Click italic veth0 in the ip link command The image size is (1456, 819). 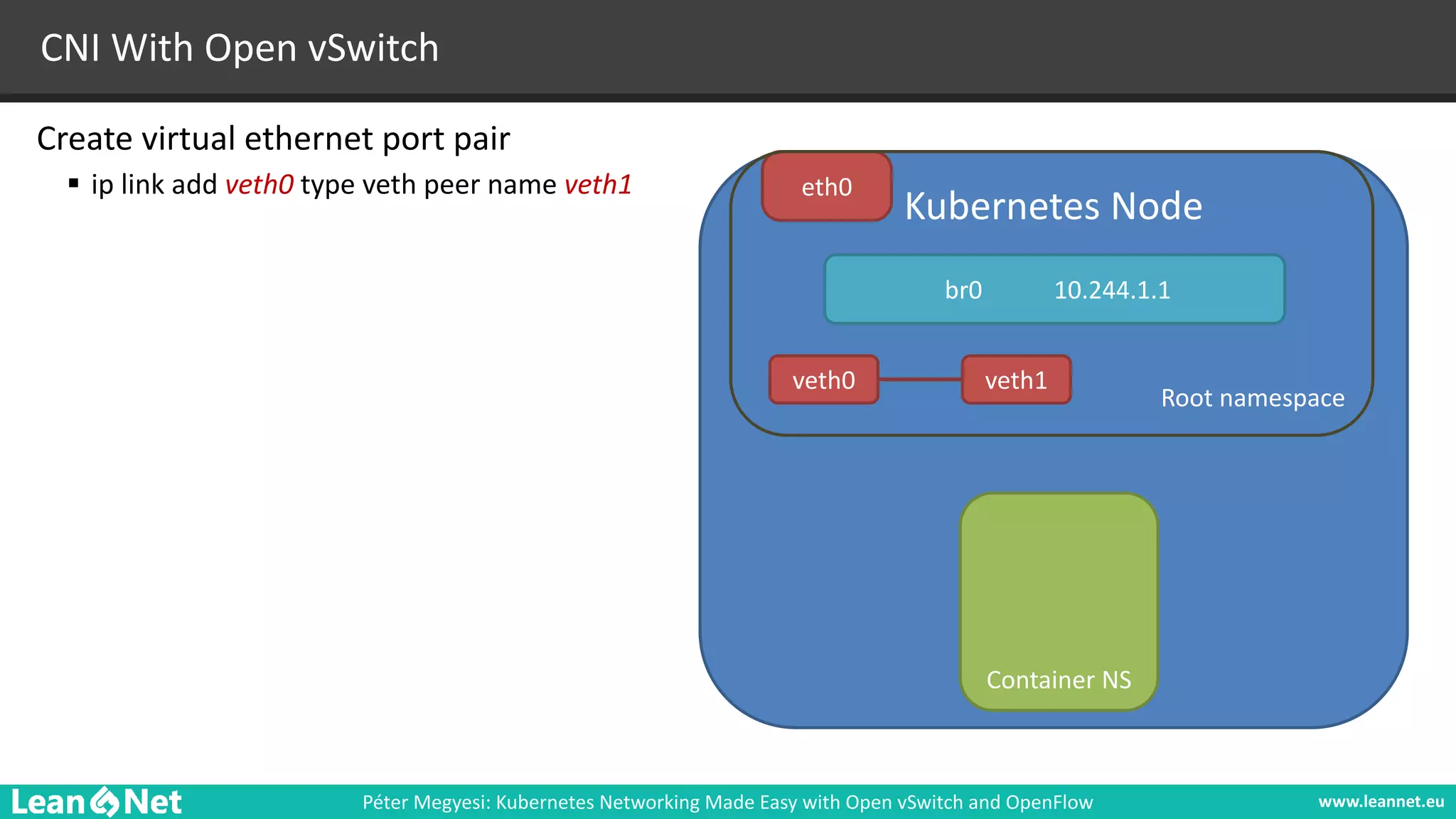(x=259, y=185)
